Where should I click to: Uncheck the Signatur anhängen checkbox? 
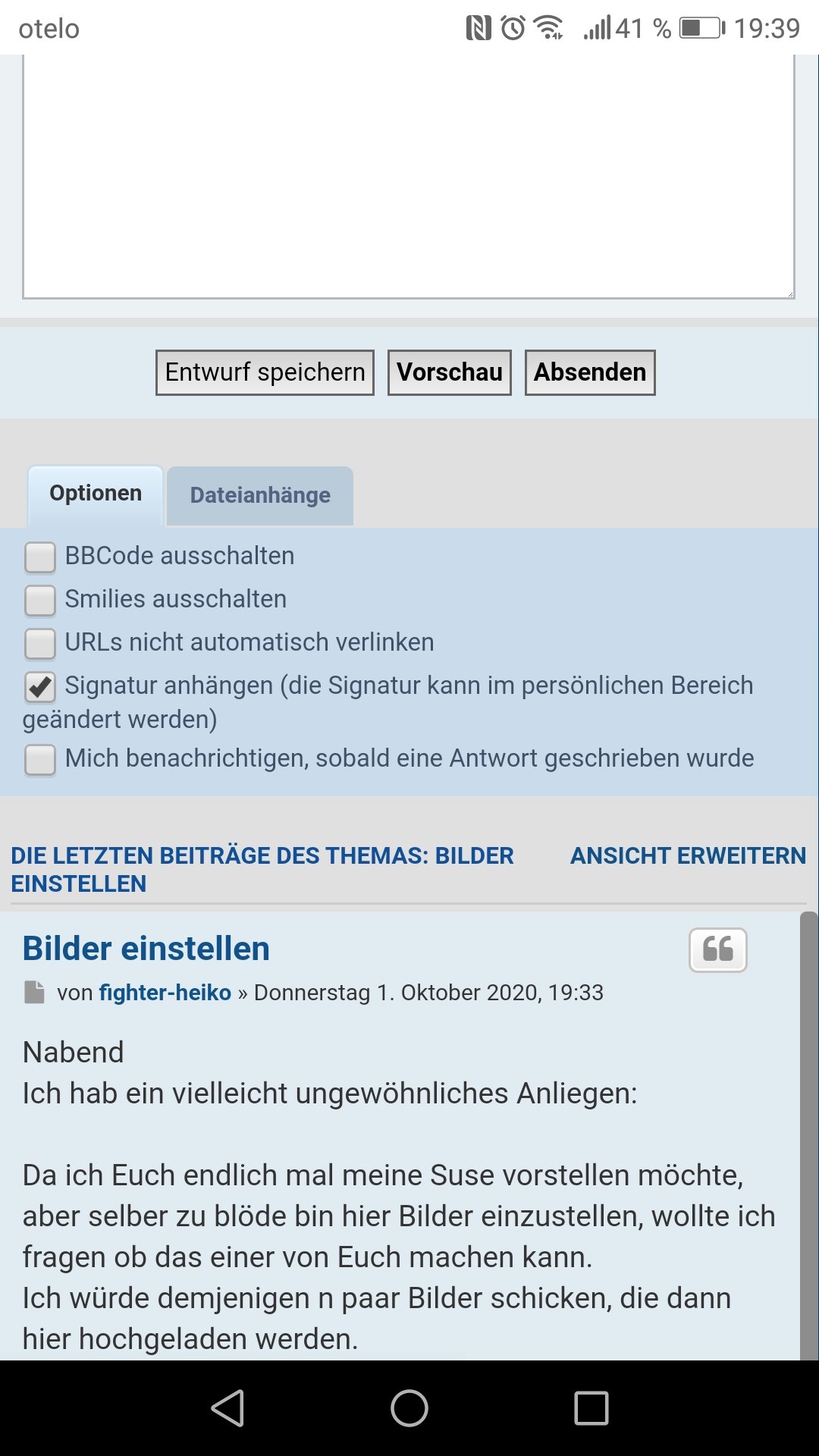click(x=40, y=686)
